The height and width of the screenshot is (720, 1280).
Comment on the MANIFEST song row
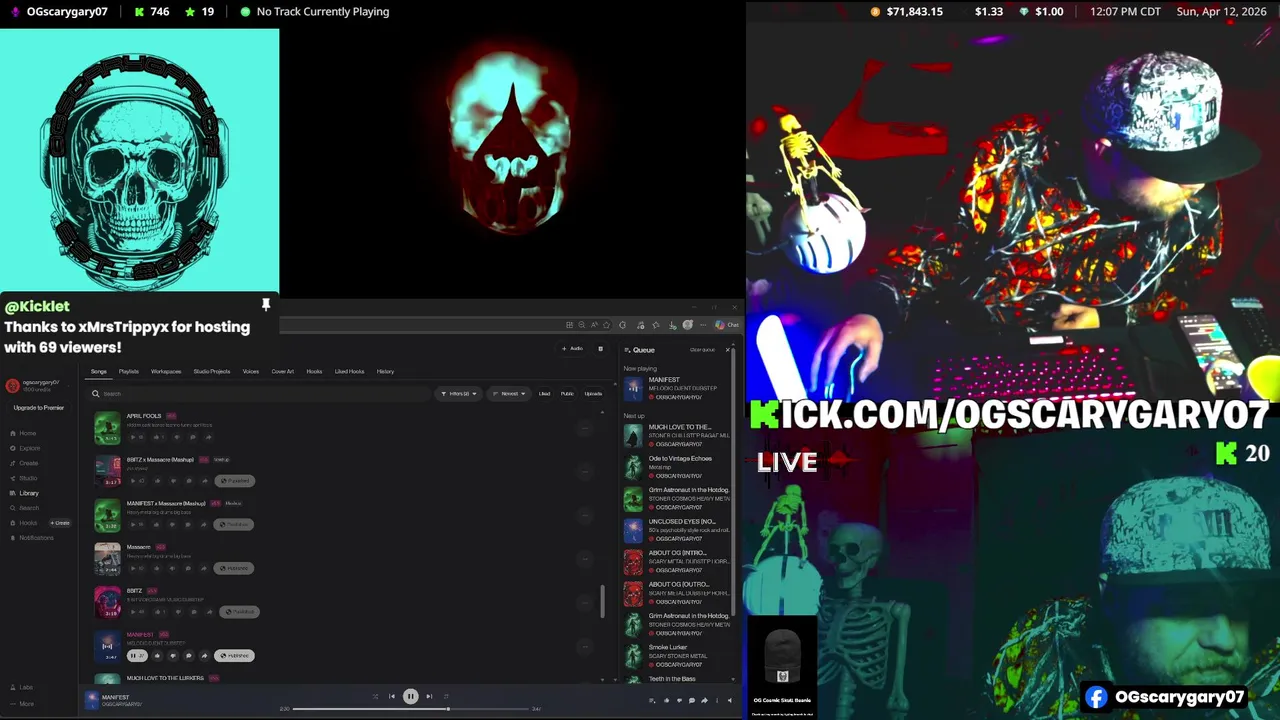tap(188, 656)
